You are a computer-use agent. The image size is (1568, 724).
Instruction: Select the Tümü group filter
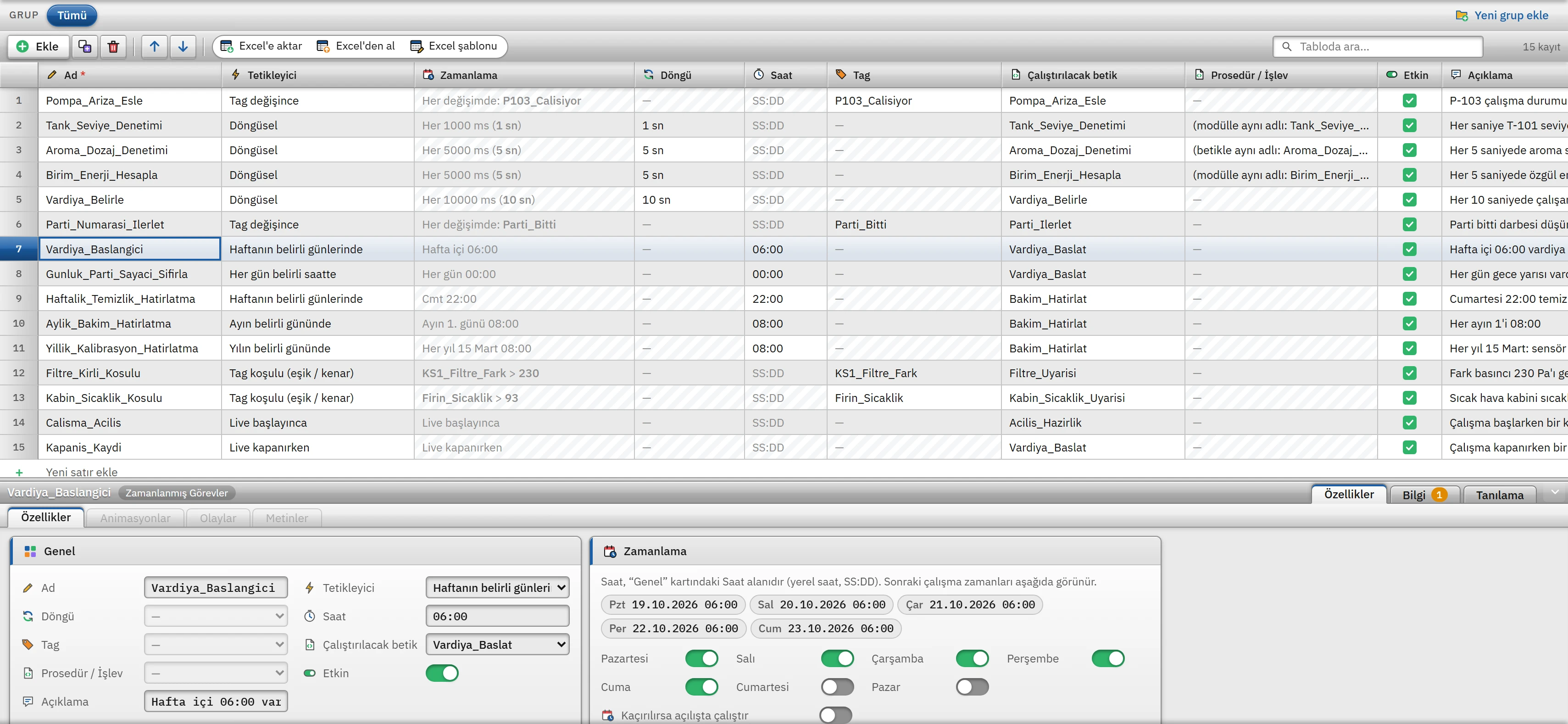click(x=72, y=15)
